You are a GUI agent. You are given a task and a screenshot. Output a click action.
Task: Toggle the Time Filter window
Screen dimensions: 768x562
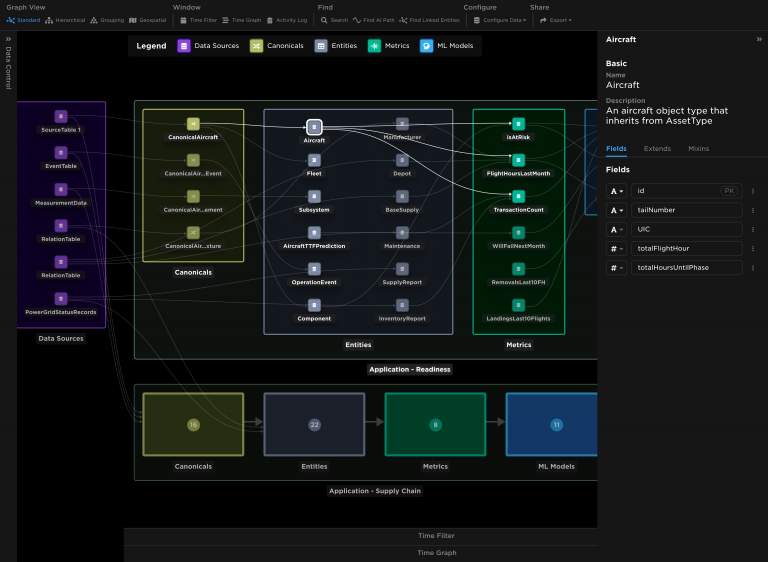tap(198, 20)
